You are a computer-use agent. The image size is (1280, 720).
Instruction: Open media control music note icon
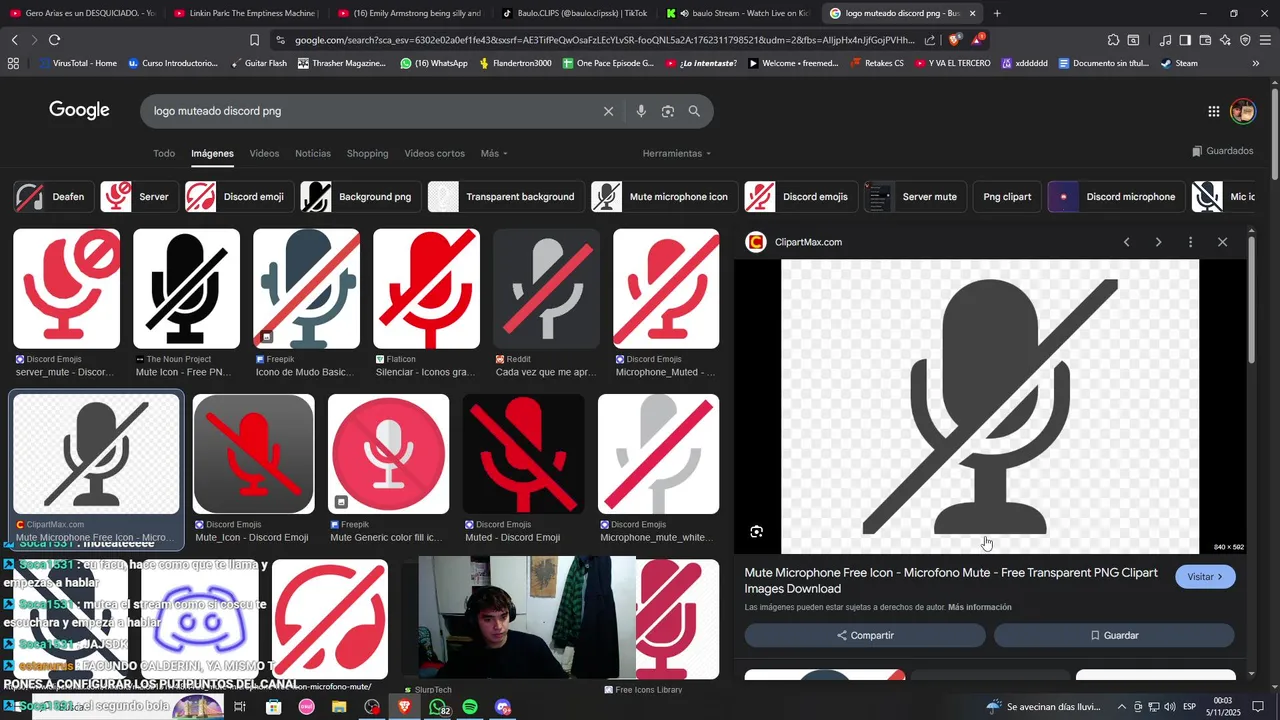pyautogui.click(x=1165, y=40)
